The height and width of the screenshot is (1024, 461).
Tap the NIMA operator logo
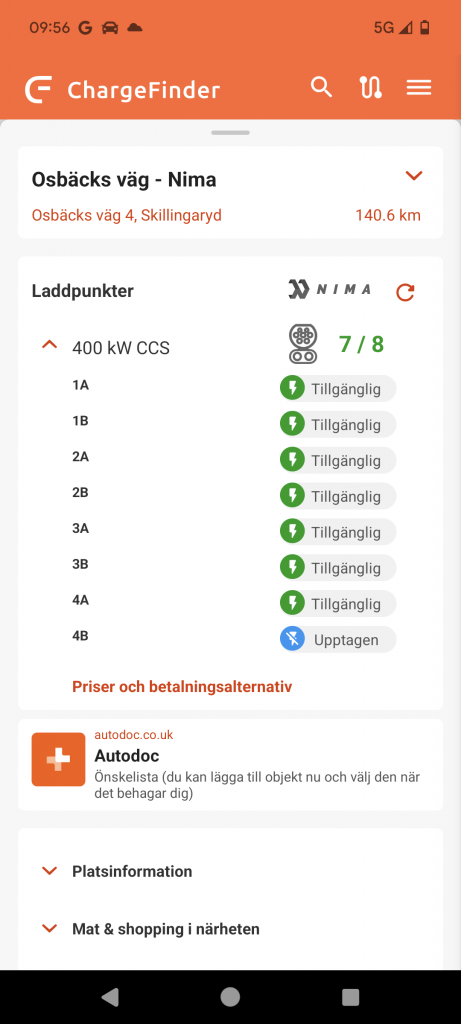point(330,289)
